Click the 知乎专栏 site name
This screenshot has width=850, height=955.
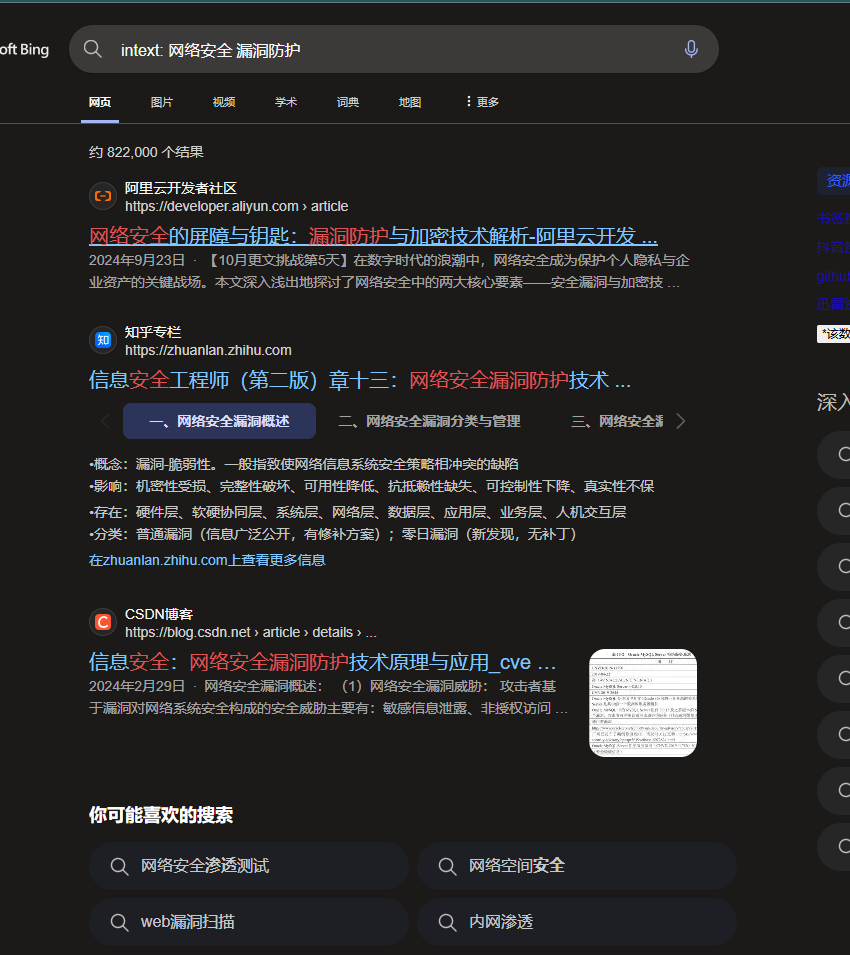coord(153,332)
